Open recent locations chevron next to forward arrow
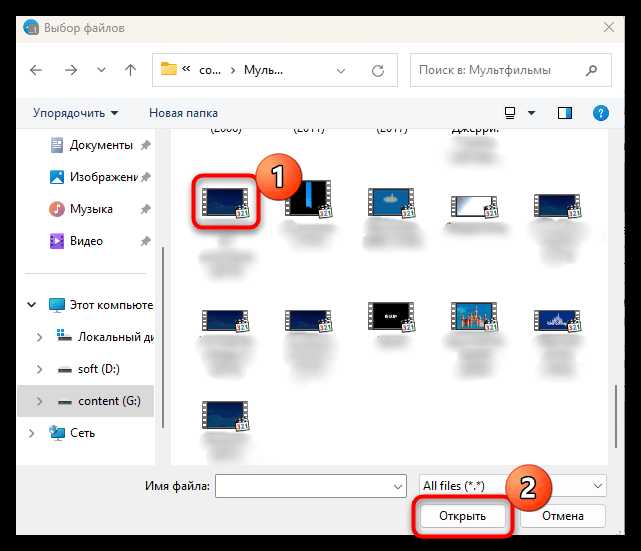This screenshot has height=551, width=641. [x=101, y=70]
